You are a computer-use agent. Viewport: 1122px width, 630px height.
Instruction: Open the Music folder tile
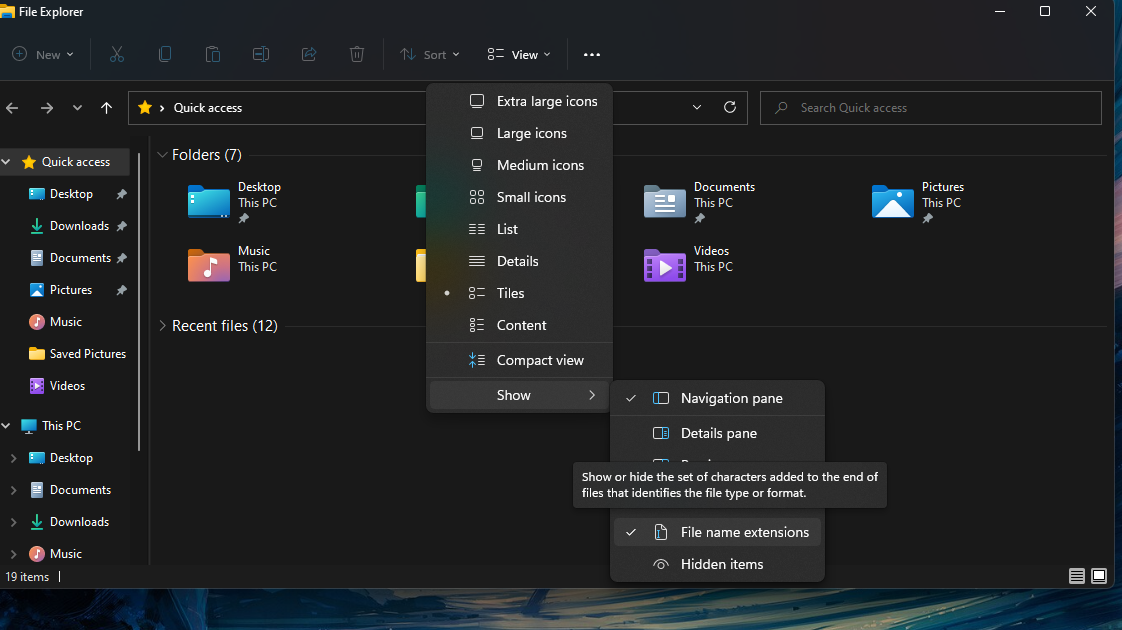tap(233, 265)
